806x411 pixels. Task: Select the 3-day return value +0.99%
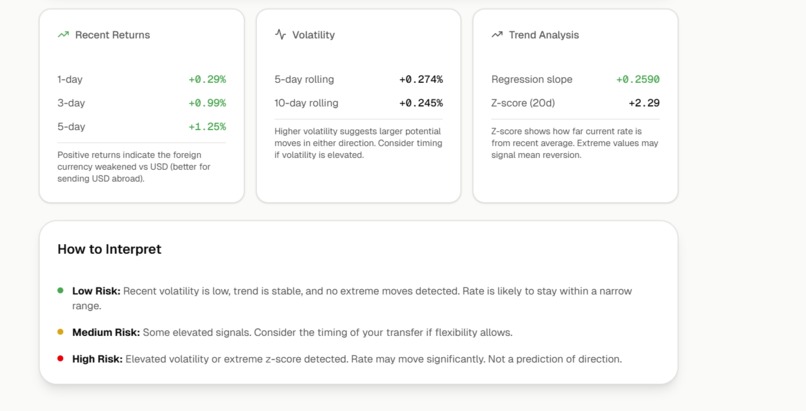click(207, 103)
